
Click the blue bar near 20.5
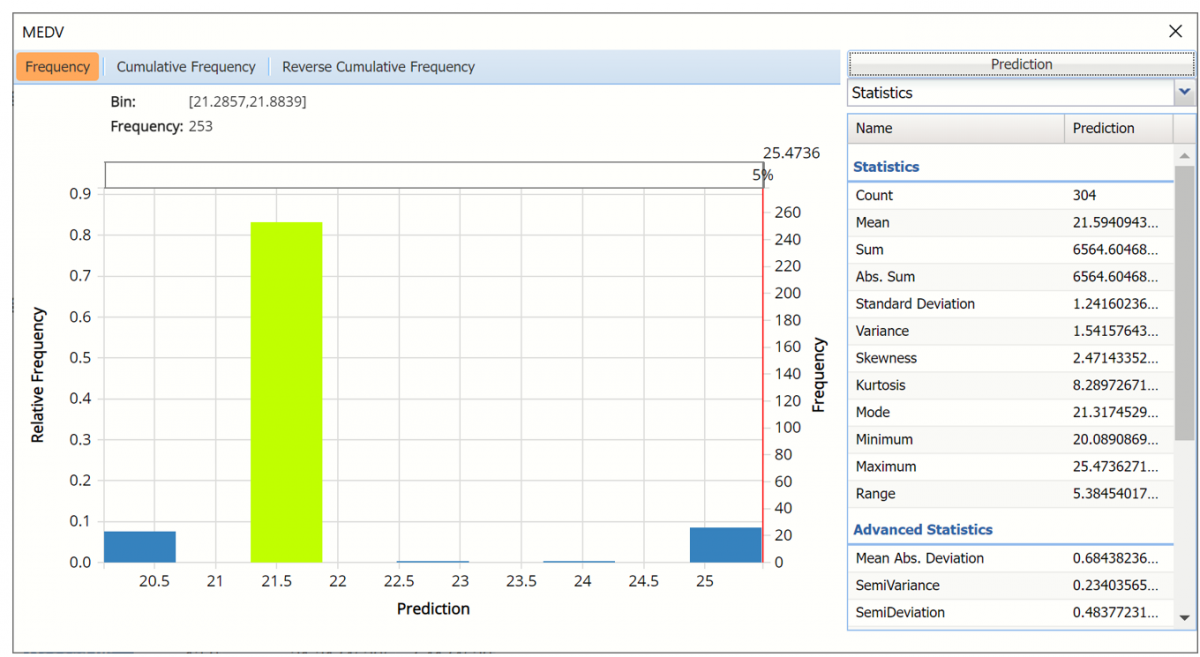pos(140,547)
